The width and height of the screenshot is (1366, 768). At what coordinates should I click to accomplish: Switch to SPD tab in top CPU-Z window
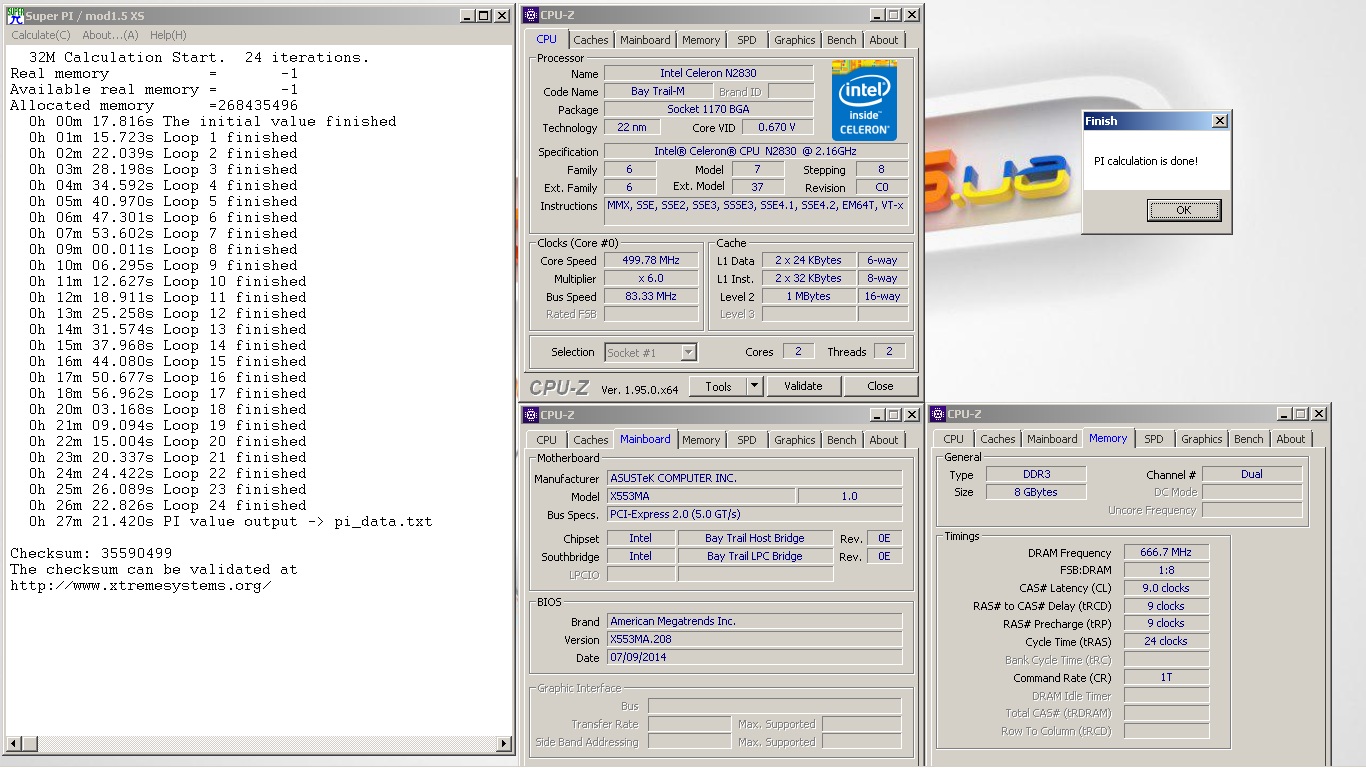pyautogui.click(x=747, y=40)
